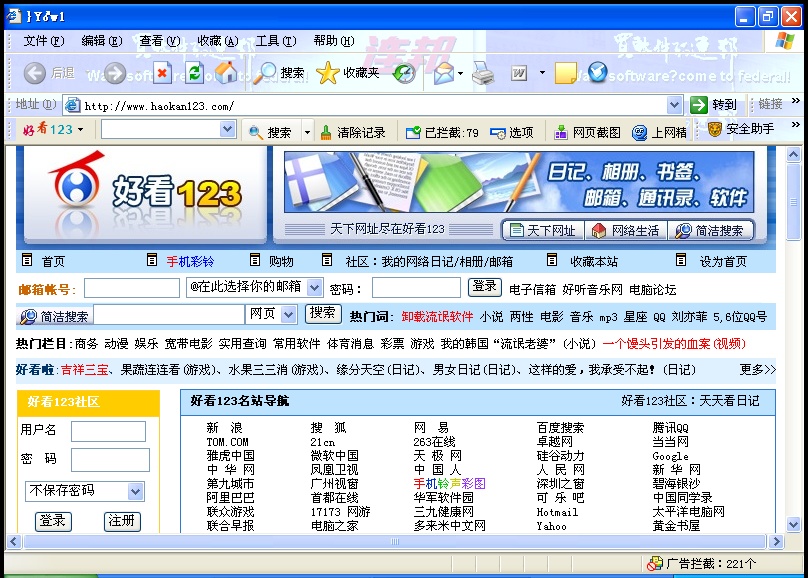Click the 好看123 site logo
Image resolution: width=808 pixels, height=578 pixels.
click(x=145, y=194)
